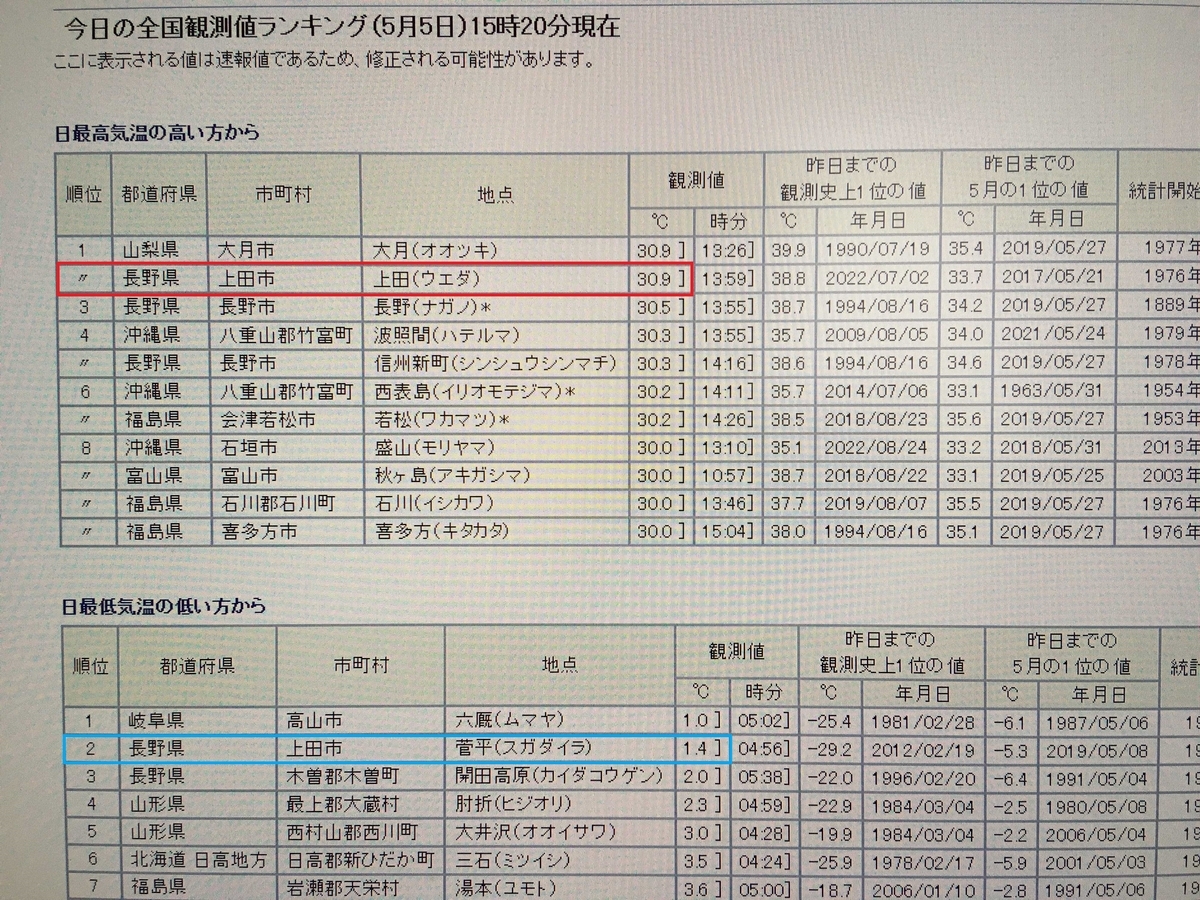Select station 波照間(ハテルマ)
This screenshot has width=1200, height=900.
click(x=446, y=334)
